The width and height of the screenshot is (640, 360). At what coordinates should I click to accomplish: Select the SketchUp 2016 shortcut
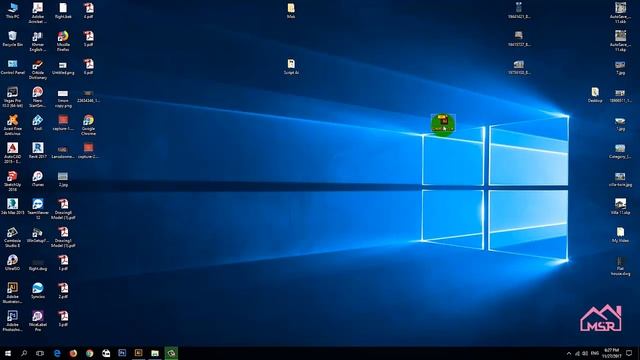(13, 181)
